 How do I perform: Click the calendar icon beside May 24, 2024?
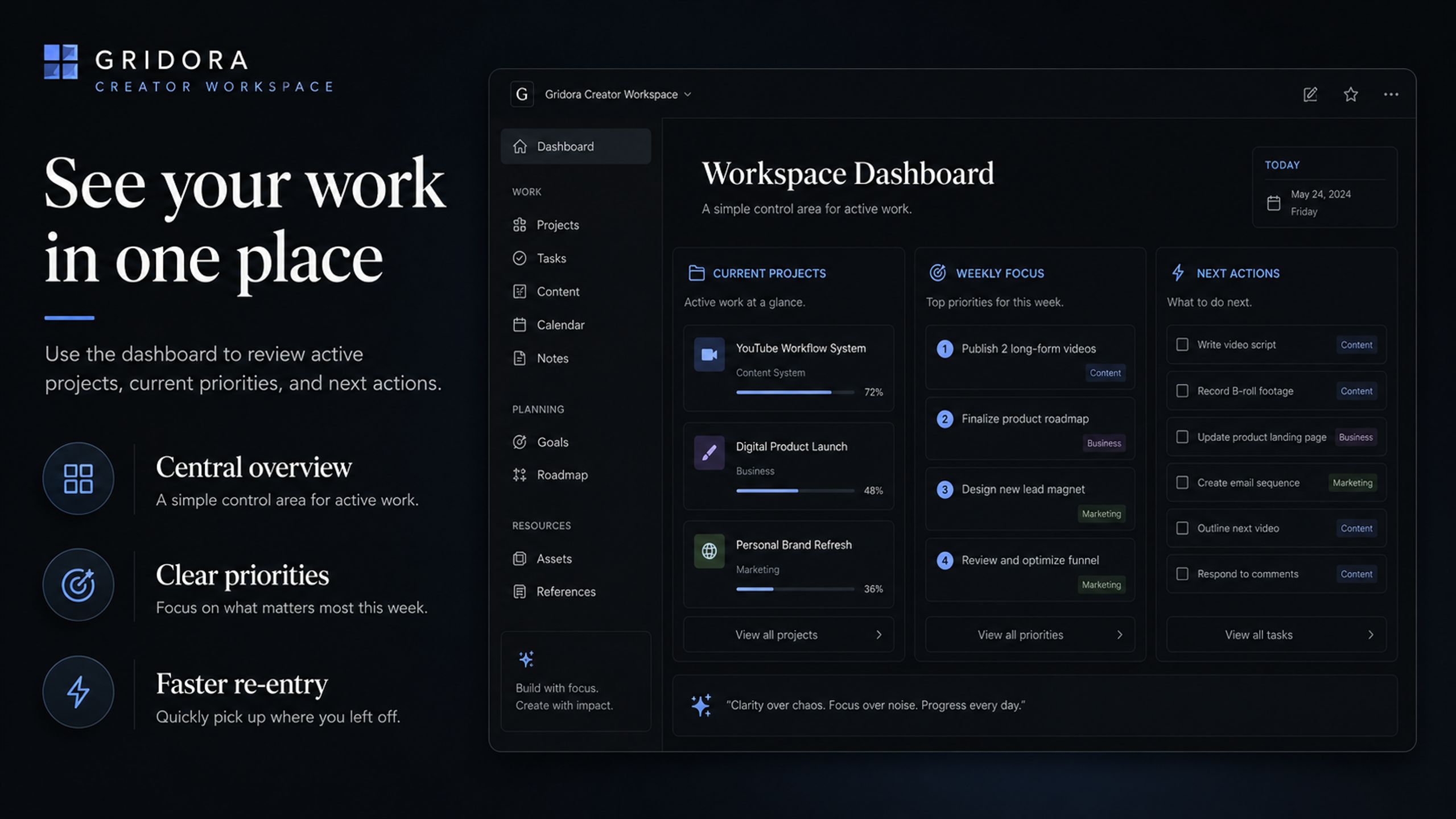(x=1273, y=203)
